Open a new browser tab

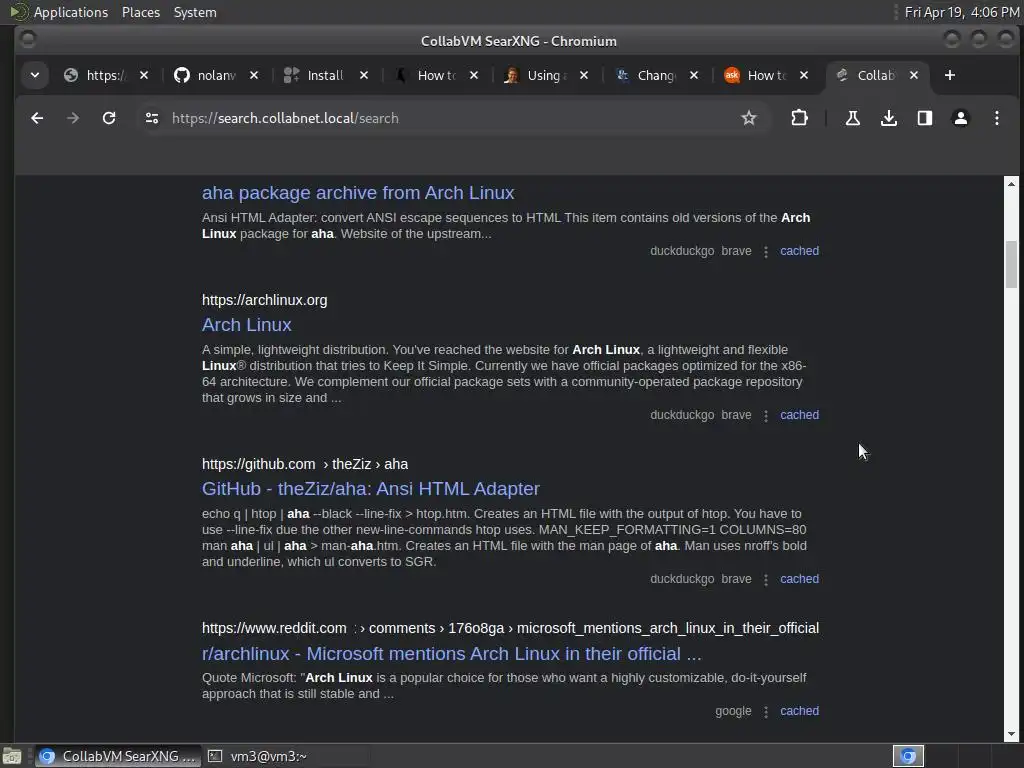(950, 76)
